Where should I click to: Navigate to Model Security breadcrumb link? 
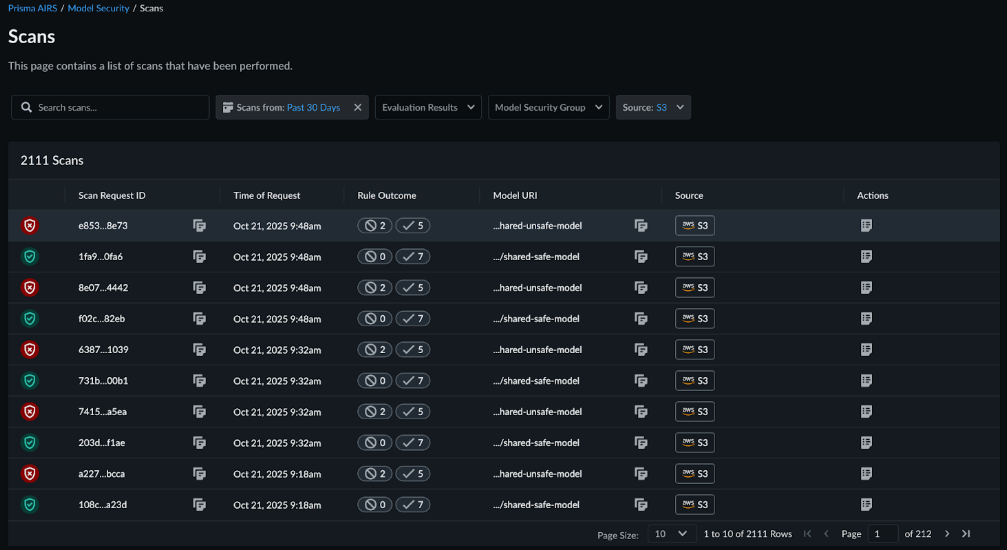click(98, 8)
